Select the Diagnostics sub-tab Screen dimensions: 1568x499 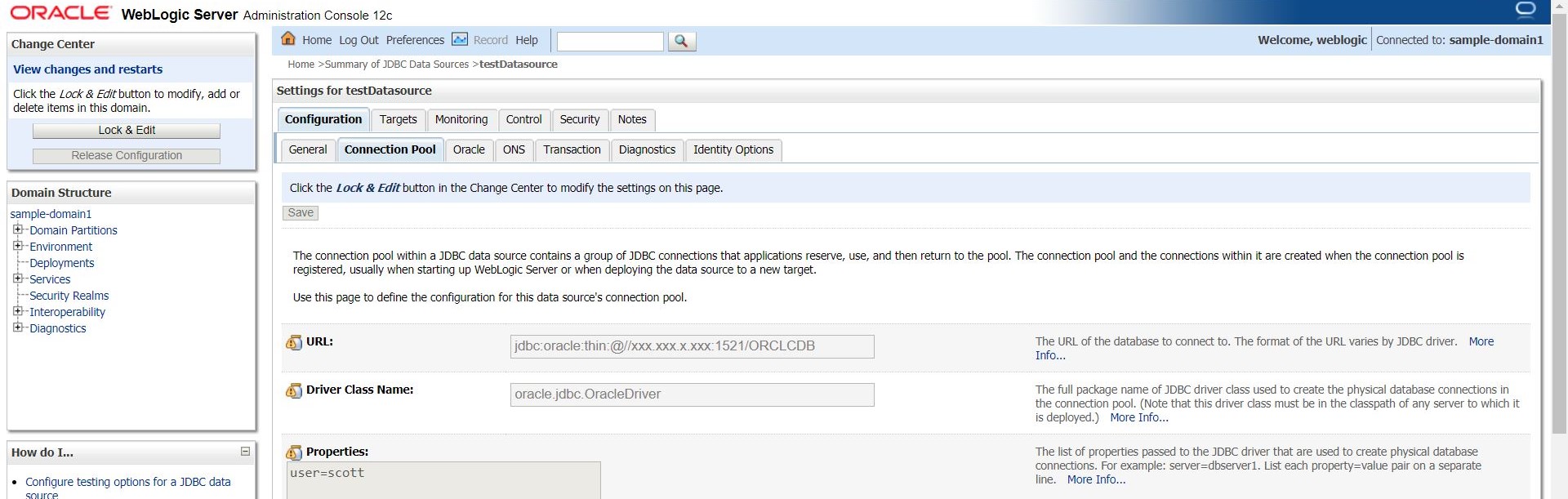(x=647, y=149)
